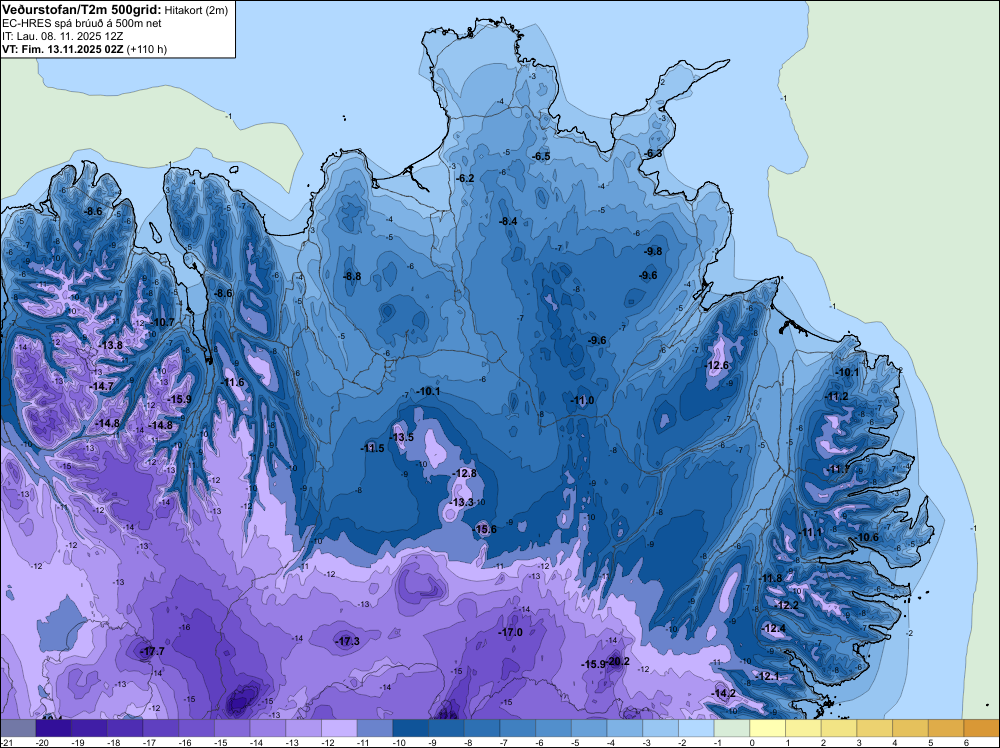Screen dimensions: 1000x748
Task: Click the -6.5 temperature value
Action: click(x=541, y=156)
